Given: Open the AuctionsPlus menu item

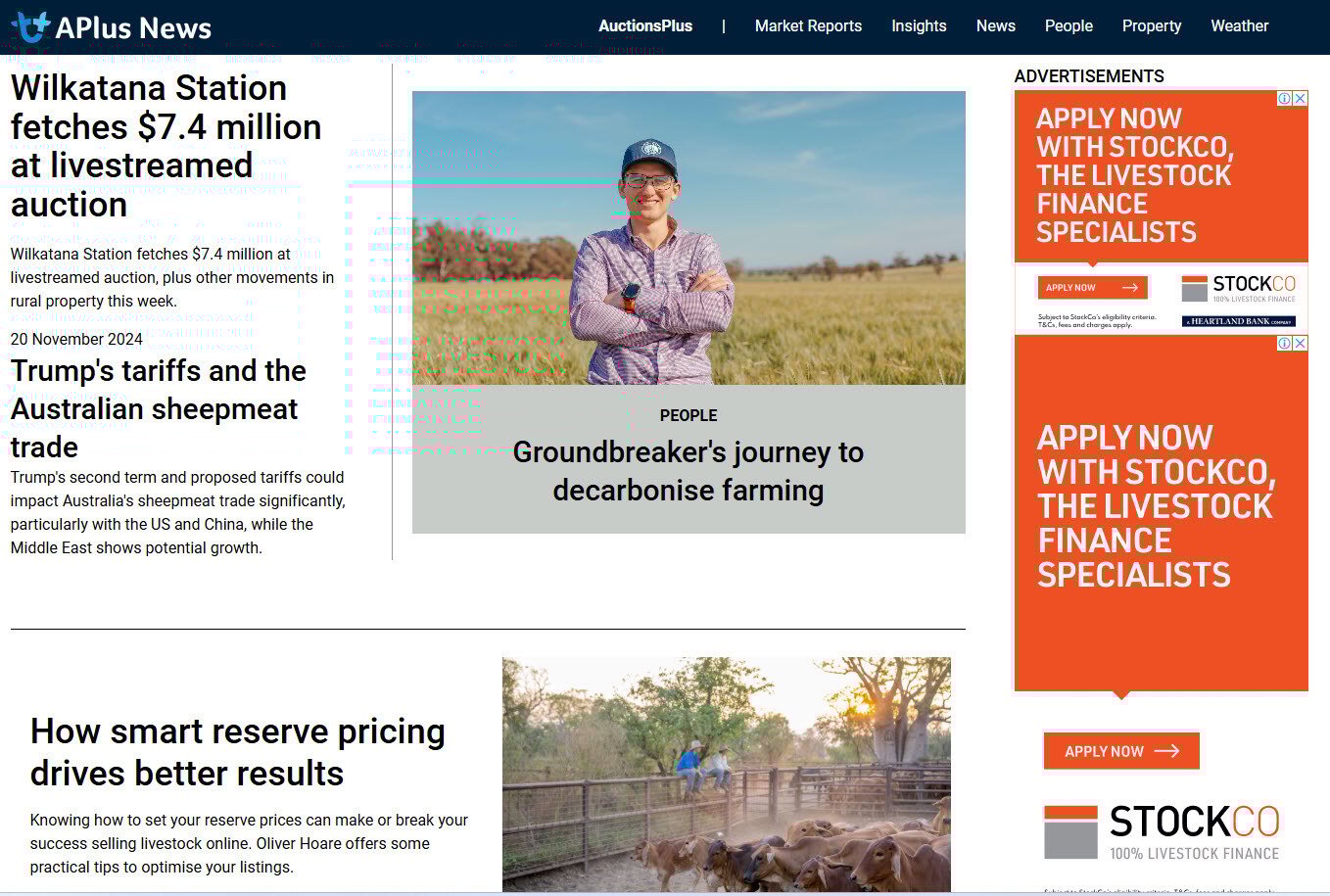Looking at the screenshot, I should (x=644, y=26).
